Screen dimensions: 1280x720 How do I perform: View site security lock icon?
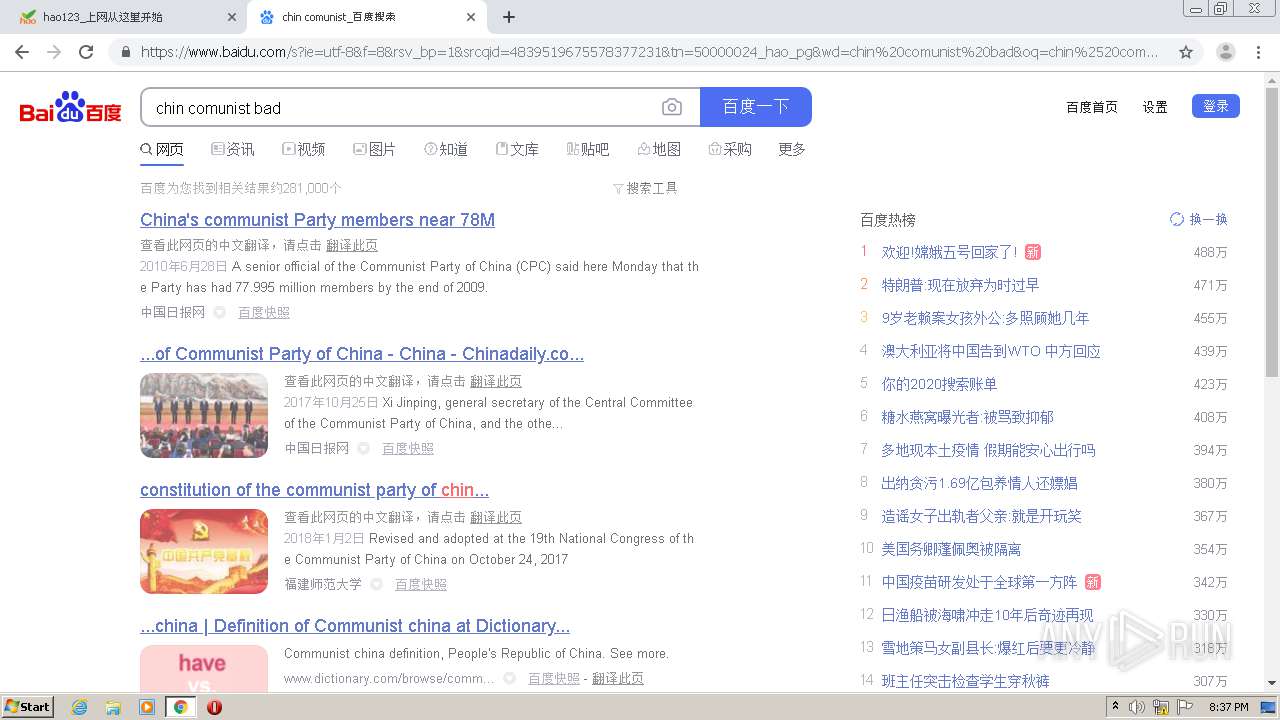pos(125,52)
